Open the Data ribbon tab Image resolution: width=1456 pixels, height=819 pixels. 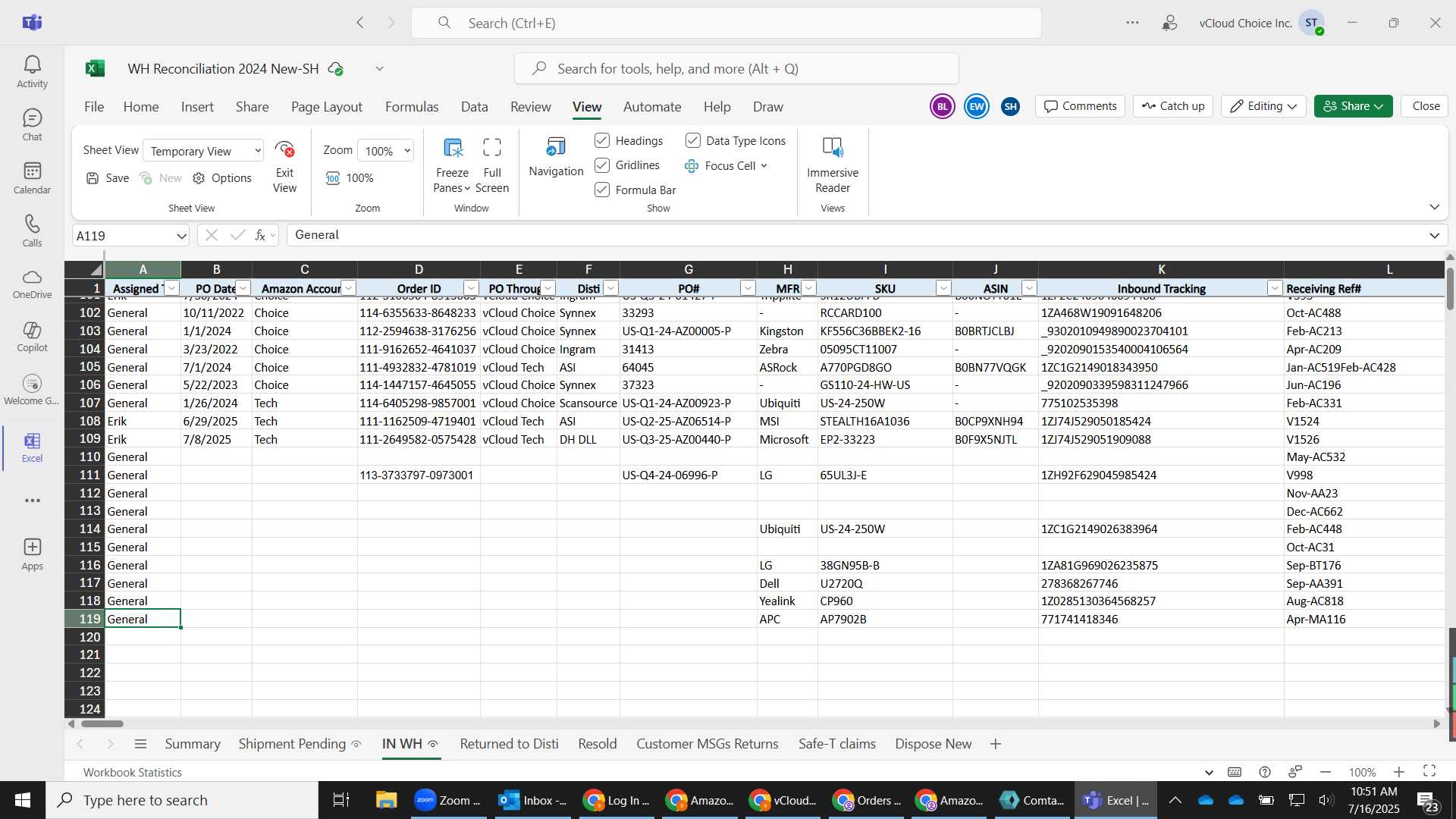coord(474,107)
